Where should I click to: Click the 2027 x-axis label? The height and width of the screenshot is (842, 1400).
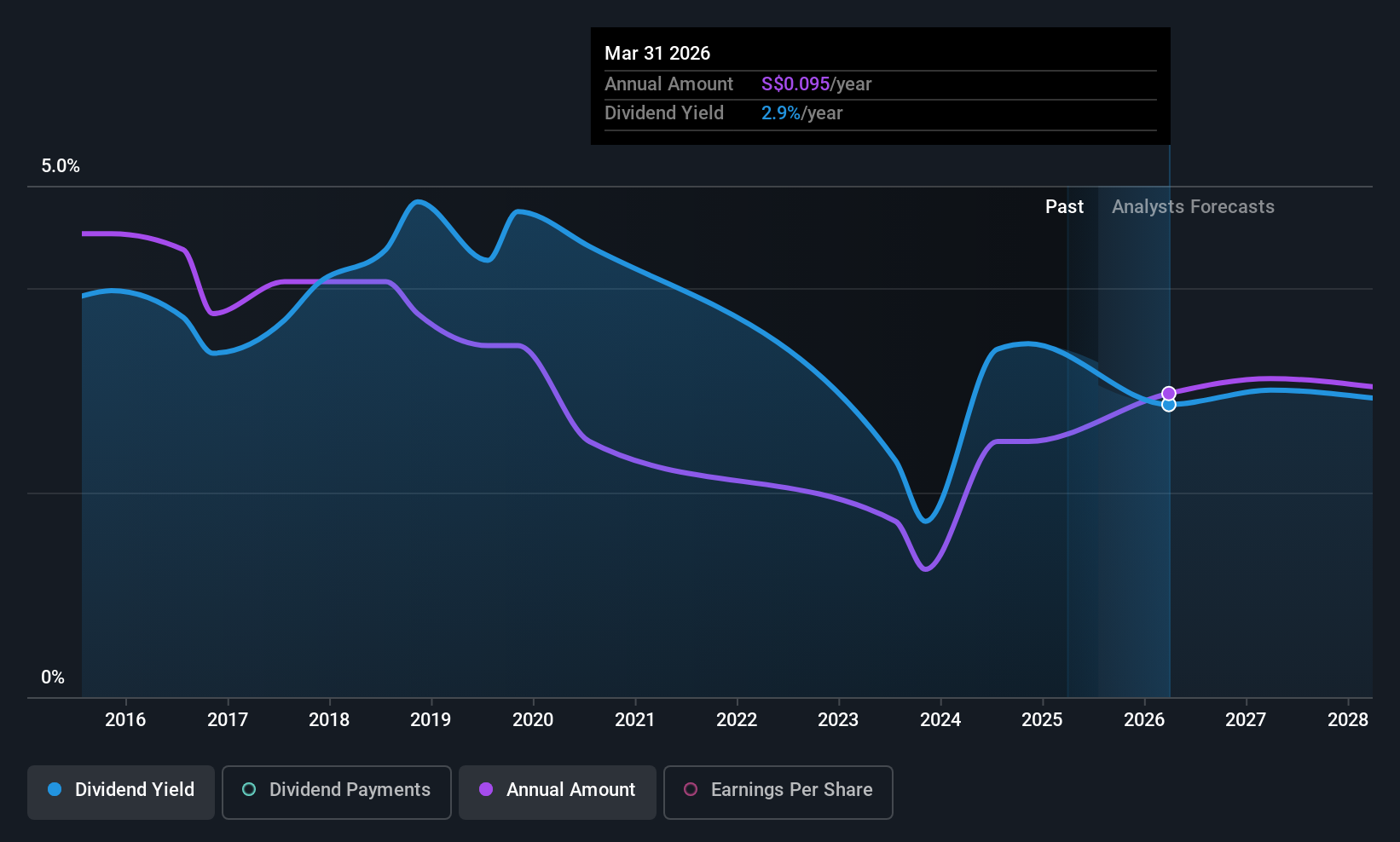(1246, 719)
